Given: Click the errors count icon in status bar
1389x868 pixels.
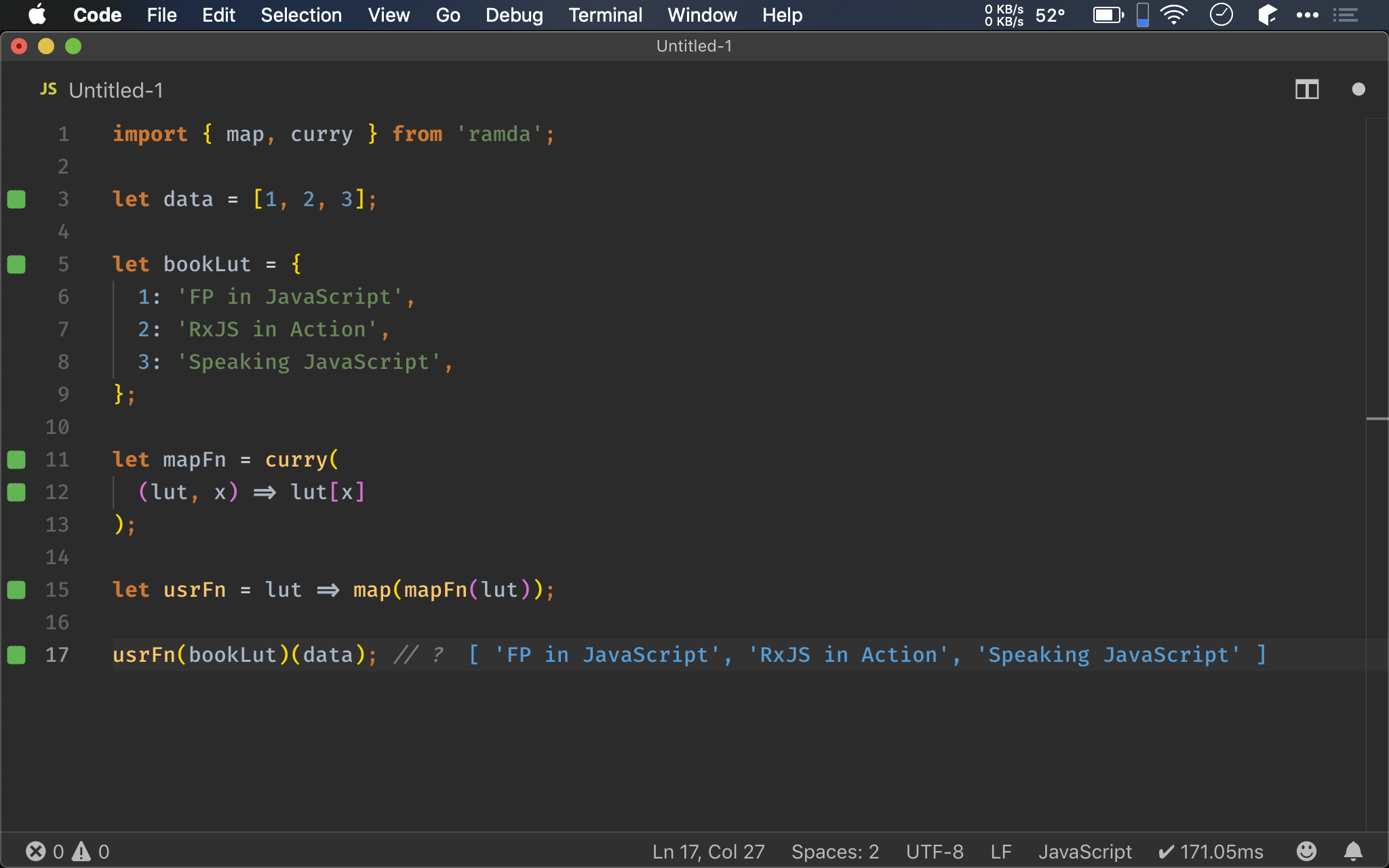Looking at the screenshot, I should (36, 851).
